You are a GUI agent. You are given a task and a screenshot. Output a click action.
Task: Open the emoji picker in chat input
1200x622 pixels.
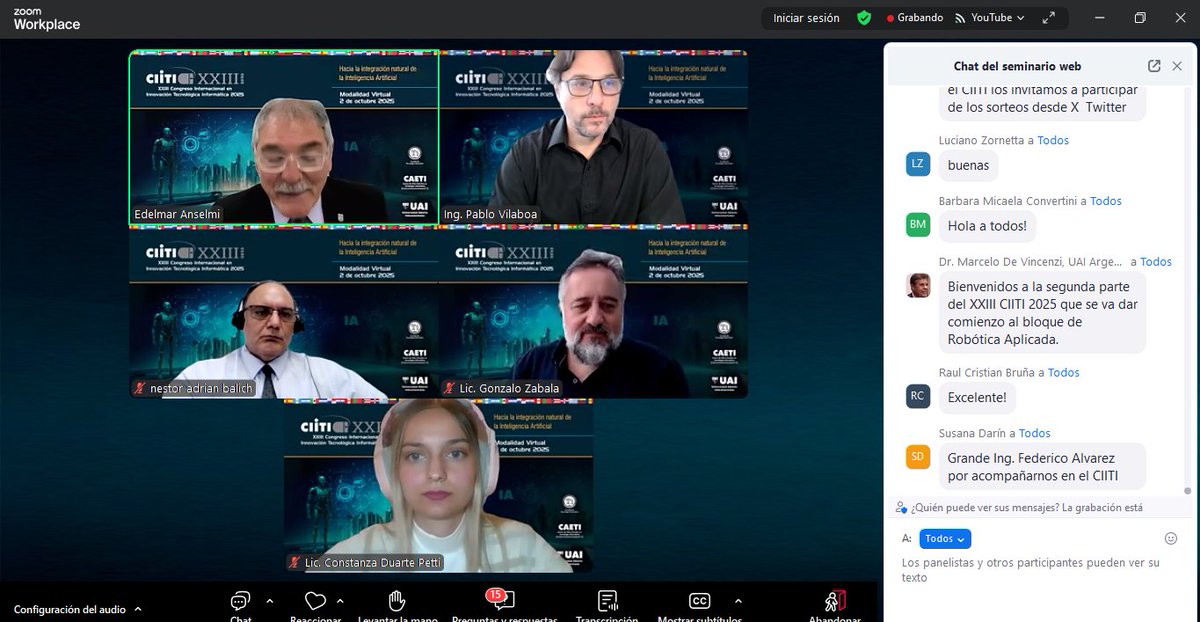coord(1170,538)
